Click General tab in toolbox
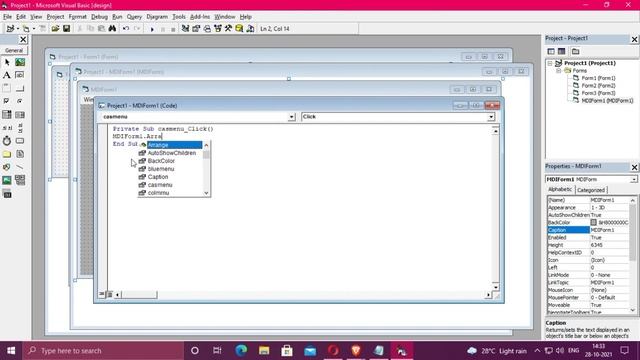 point(14,50)
